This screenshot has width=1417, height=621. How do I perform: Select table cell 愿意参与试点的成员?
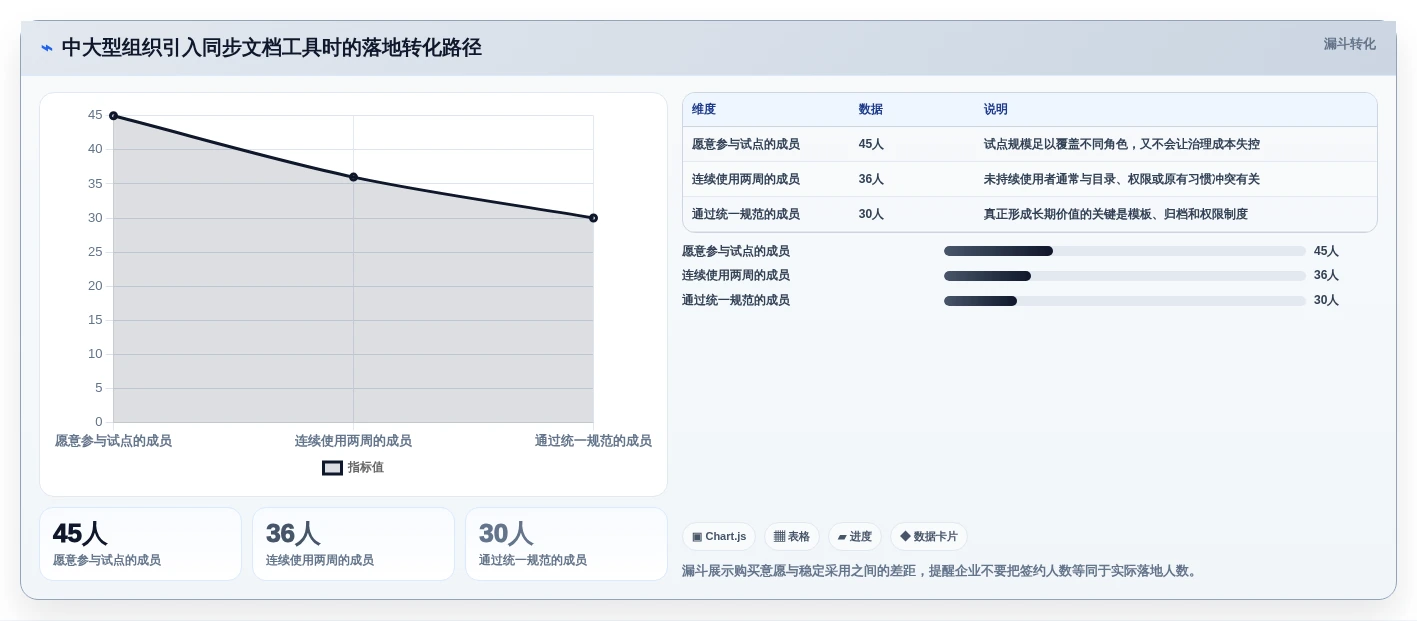[746, 145]
